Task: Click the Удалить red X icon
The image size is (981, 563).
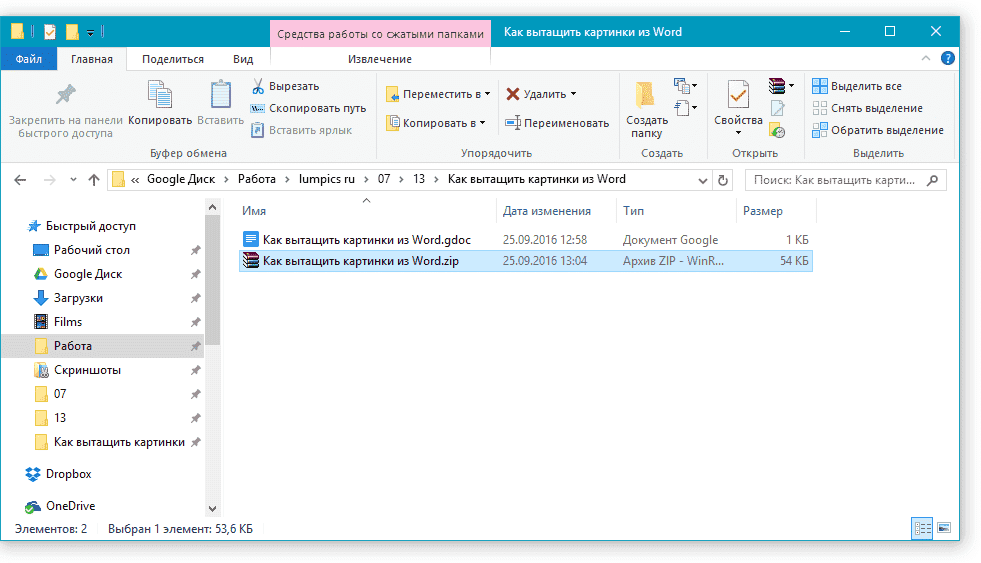Action: coord(513,94)
